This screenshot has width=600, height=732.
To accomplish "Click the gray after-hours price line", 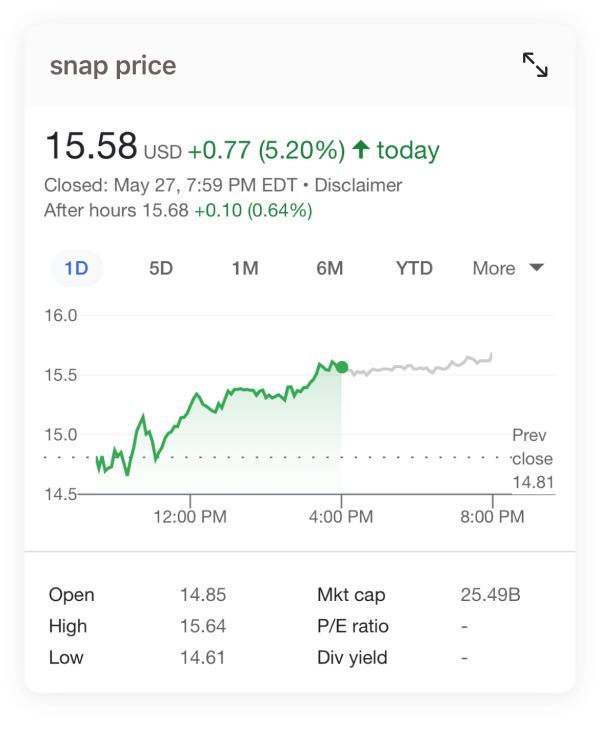I will 416,368.
